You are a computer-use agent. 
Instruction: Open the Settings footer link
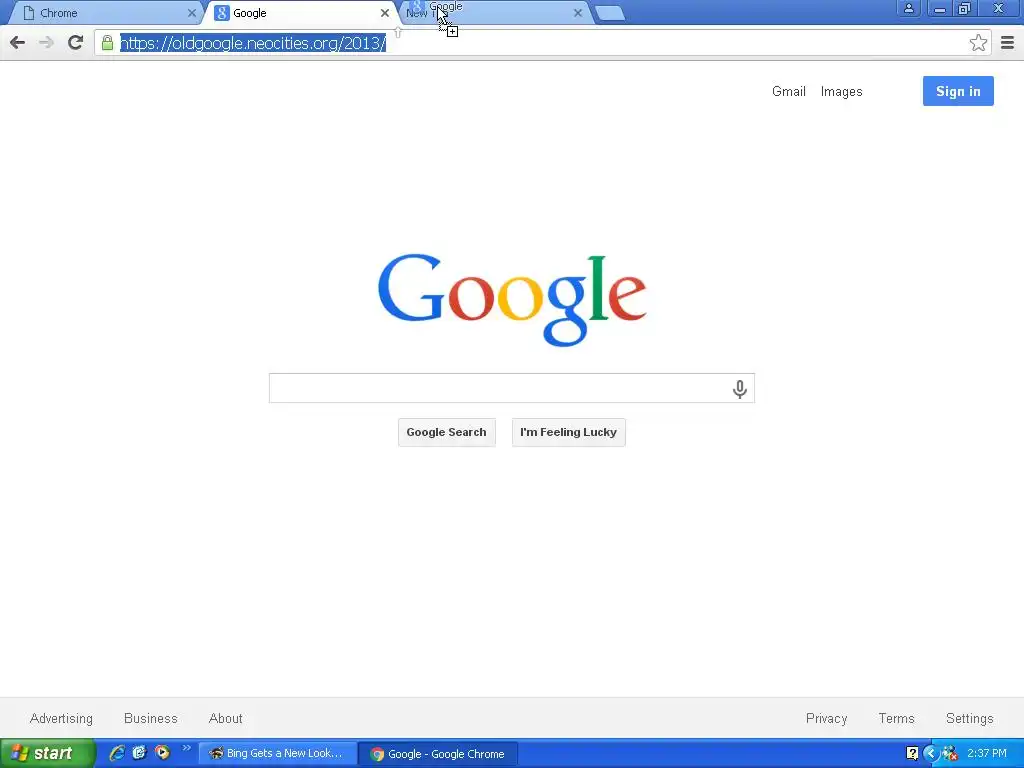point(969,718)
